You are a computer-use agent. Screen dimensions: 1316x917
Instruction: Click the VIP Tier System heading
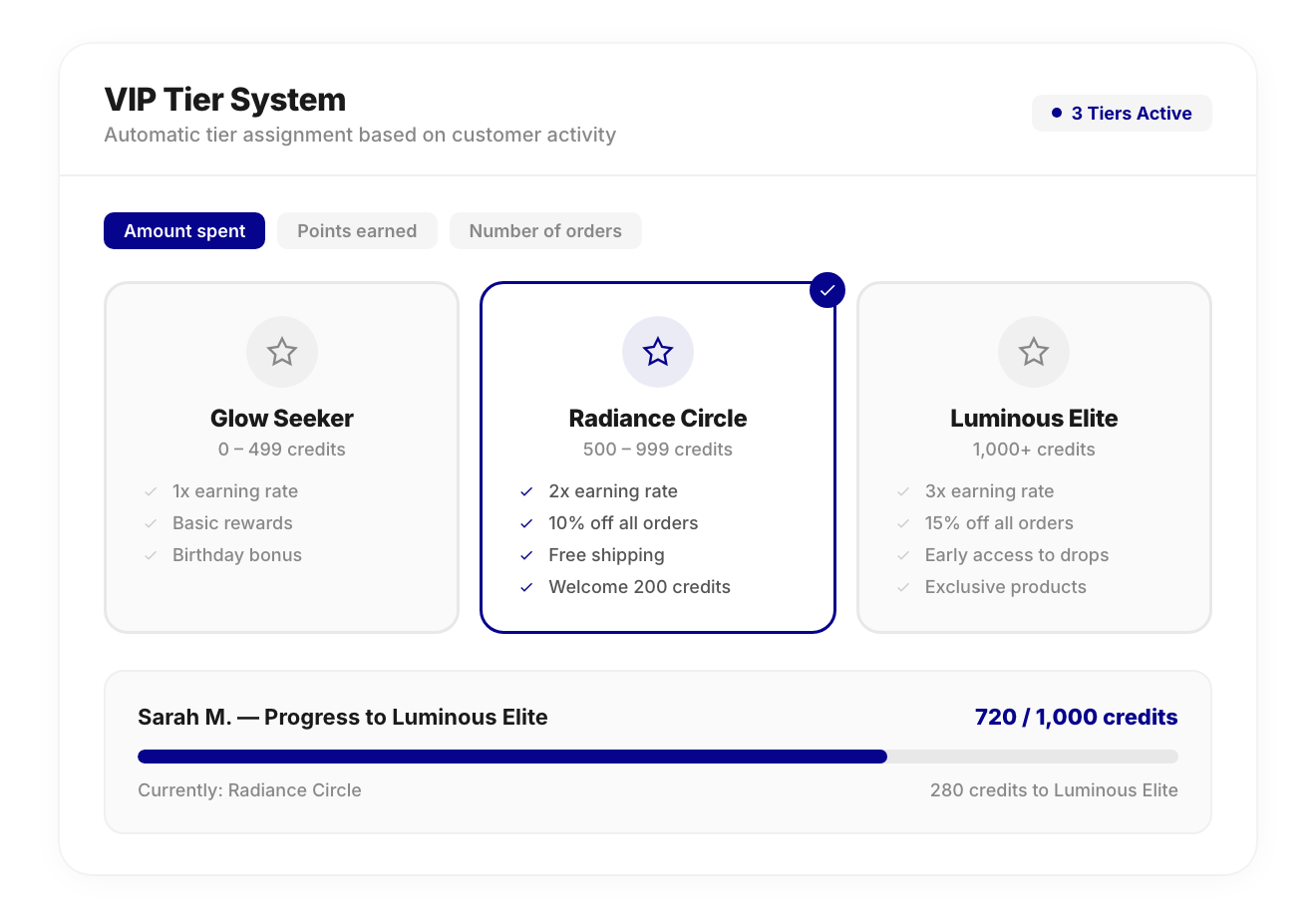pos(224,99)
